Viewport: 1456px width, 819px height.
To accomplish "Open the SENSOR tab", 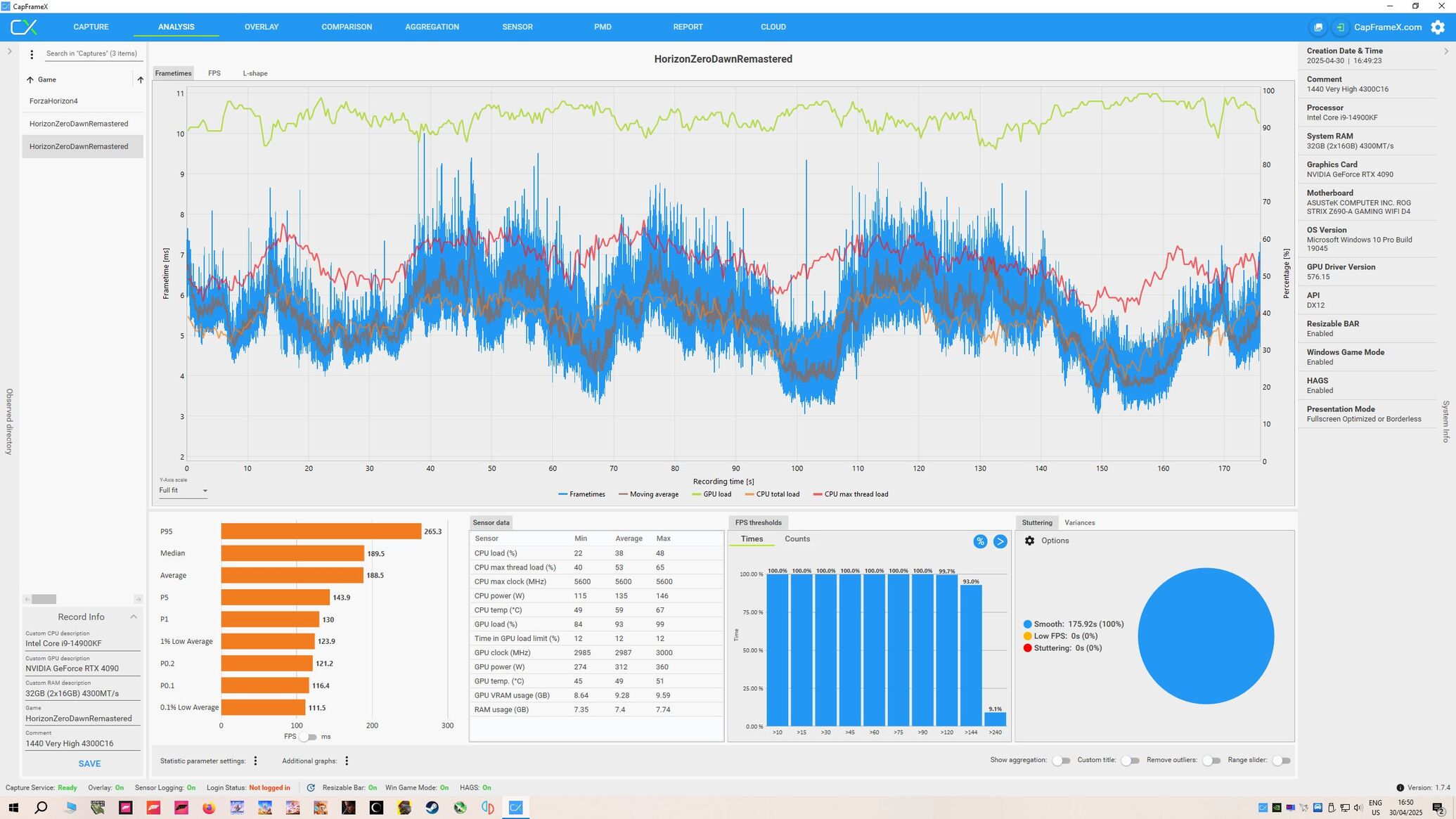I will coord(517,27).
